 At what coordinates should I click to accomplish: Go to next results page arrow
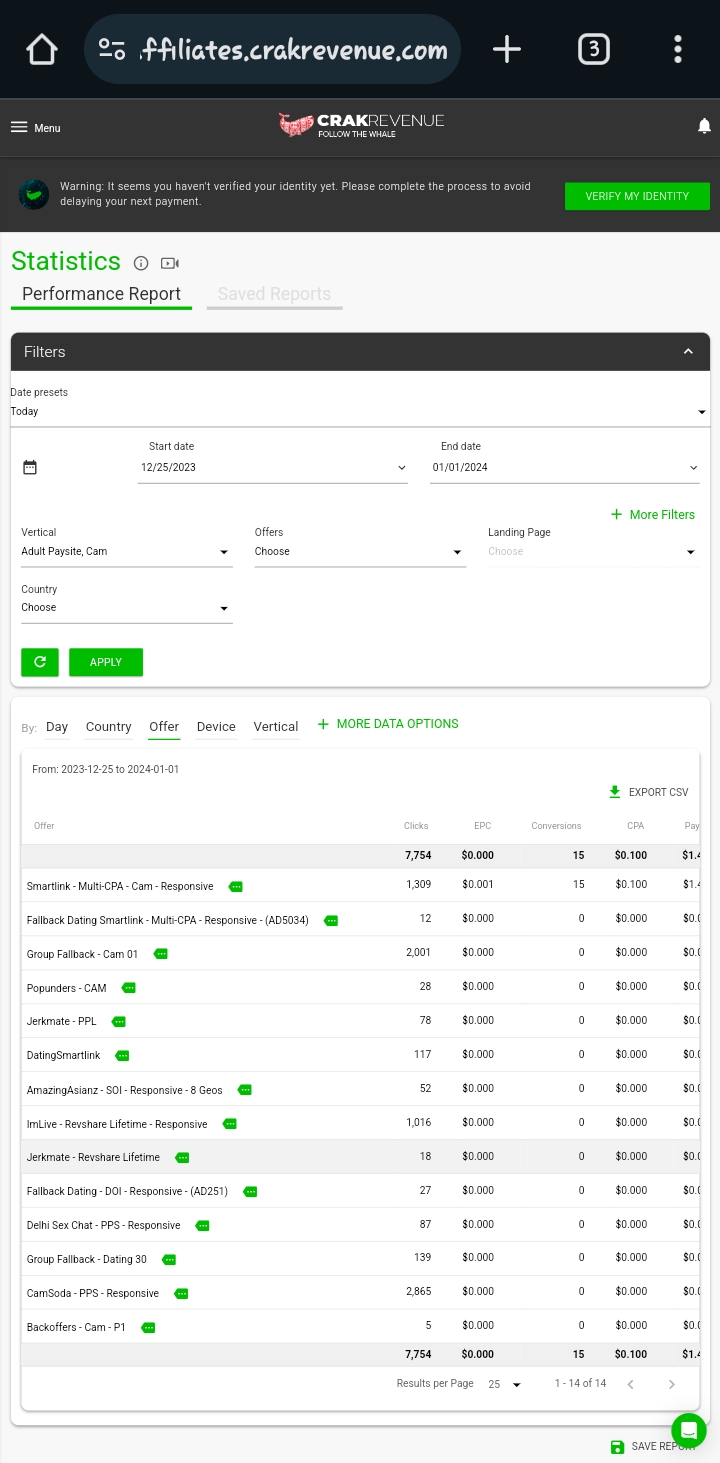[672, 1384]
